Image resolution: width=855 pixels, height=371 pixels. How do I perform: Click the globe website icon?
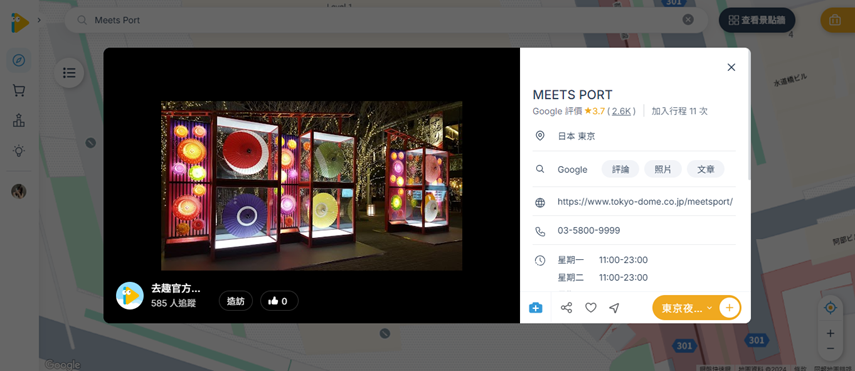pyautogui.click(x=540, y=202)
